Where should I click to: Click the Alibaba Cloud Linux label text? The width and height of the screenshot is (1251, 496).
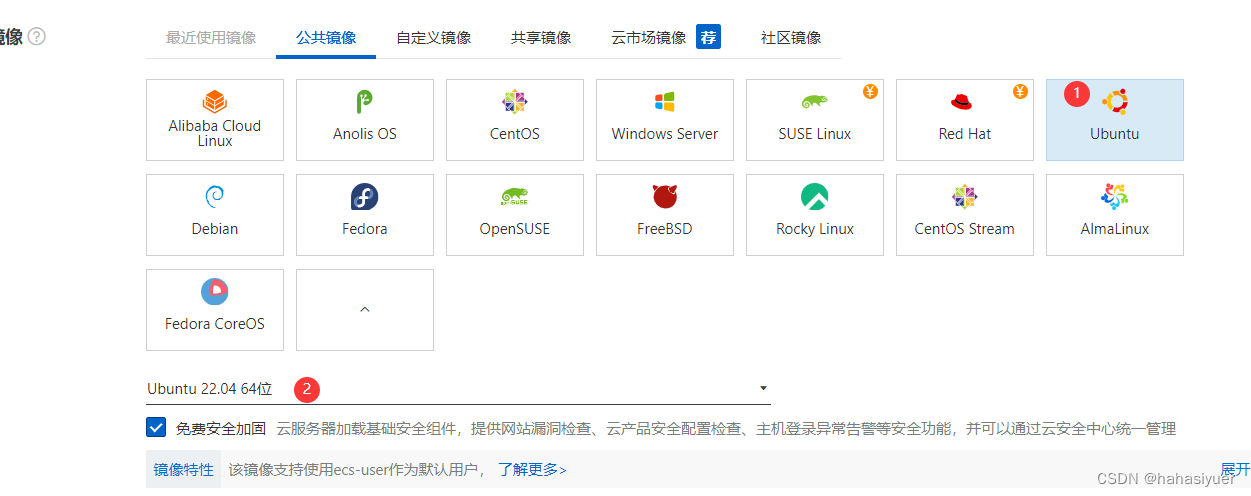click(x=215, y=133)
